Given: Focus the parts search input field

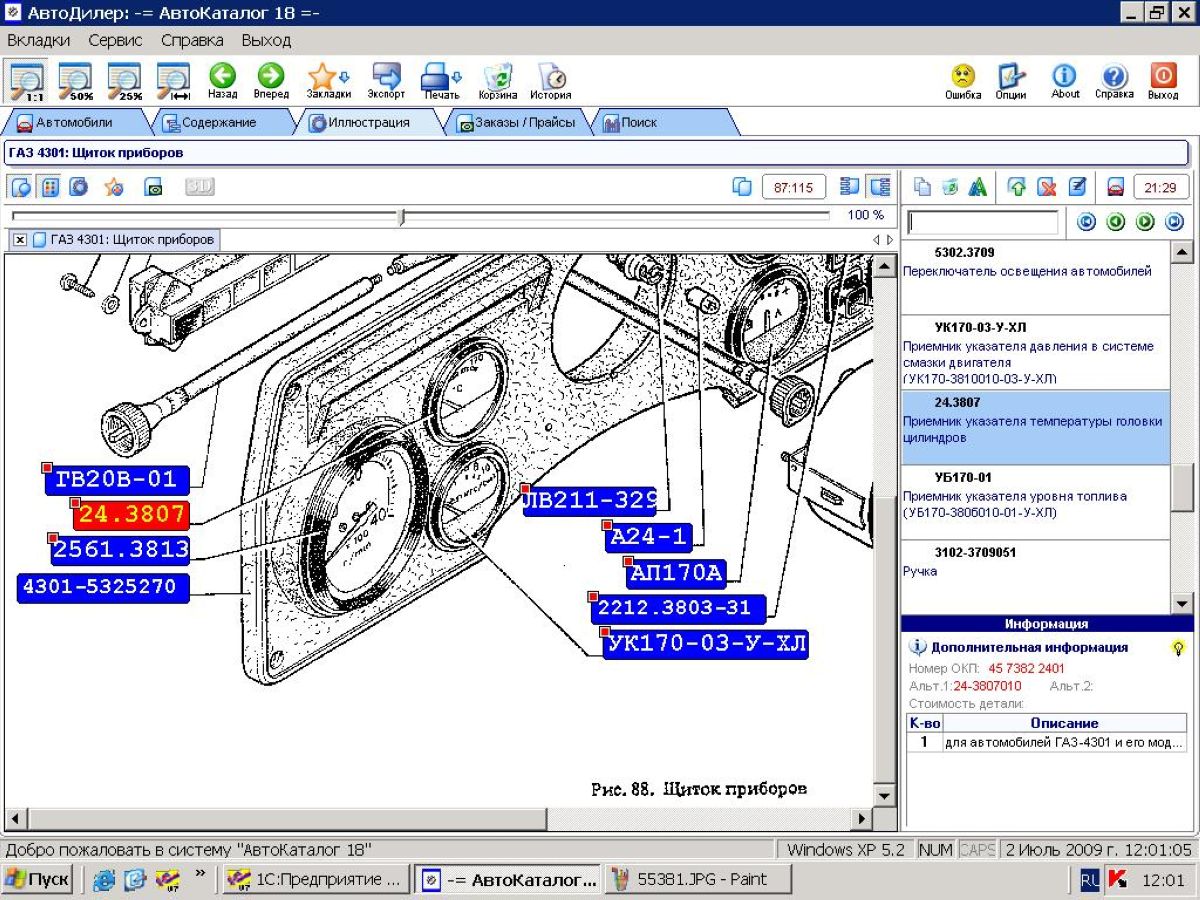Looking at the screenshot, I should pyautogui.click(x=982, y=222).
